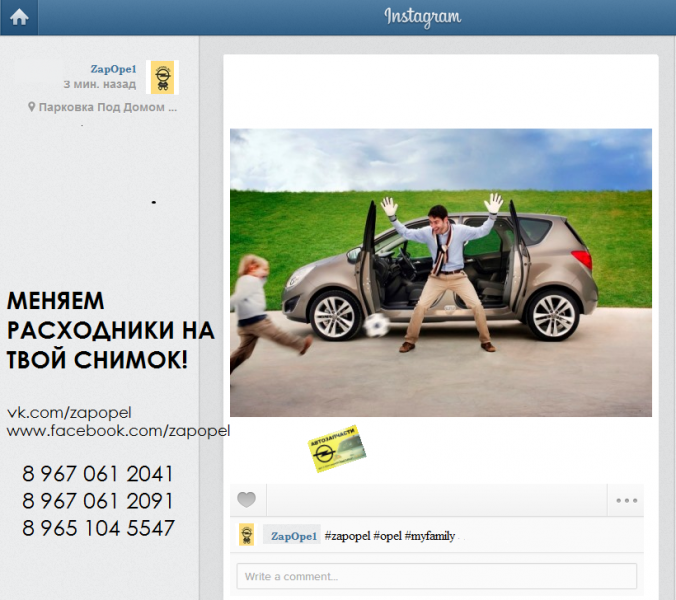
Task: Click the Write a comment field
Action: [x=436, y=576]
